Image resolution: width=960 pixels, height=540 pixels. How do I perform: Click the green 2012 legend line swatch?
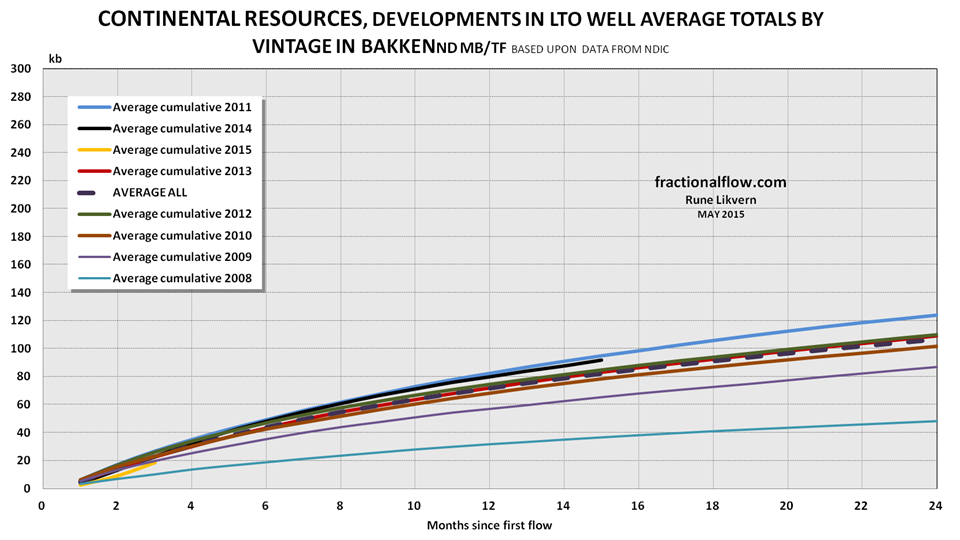pyautogui.click(x=91, y=214)
